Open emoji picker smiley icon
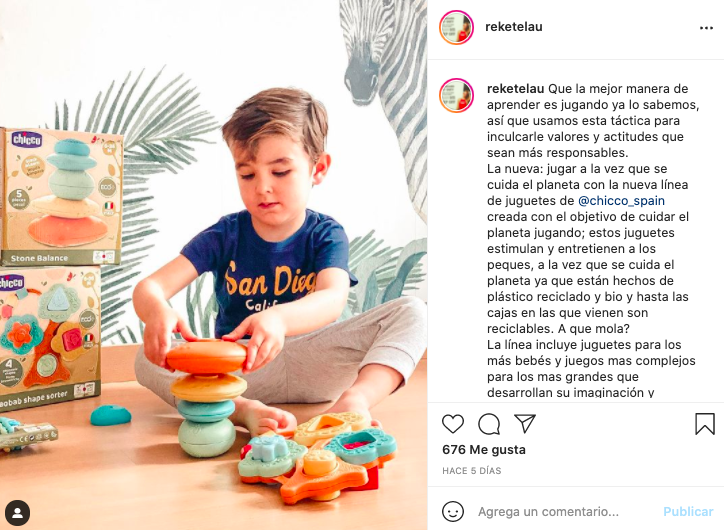Viewport: 724px width, 530px height. [x=452, y=512]
